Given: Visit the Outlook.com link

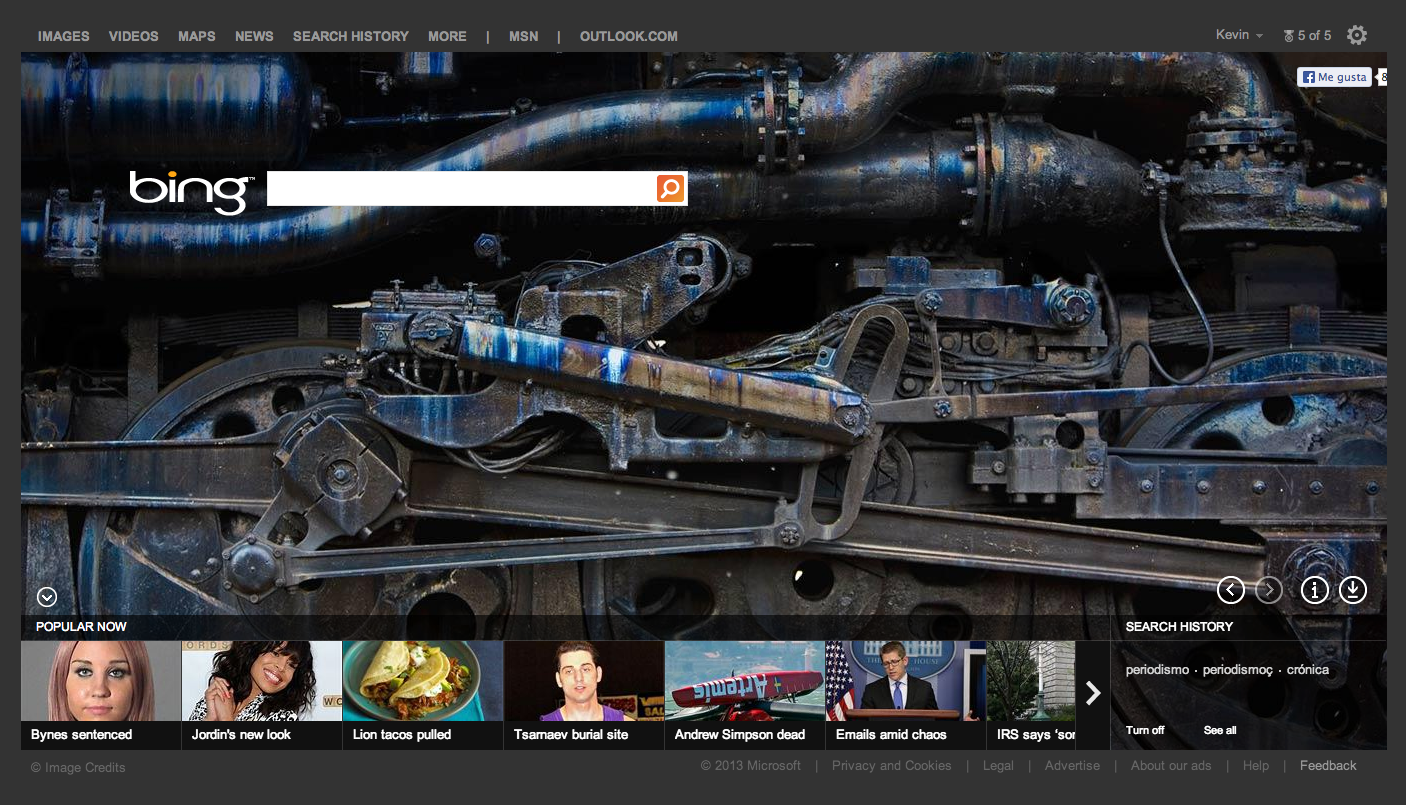Looking at the screenshot, I should 629,36.
